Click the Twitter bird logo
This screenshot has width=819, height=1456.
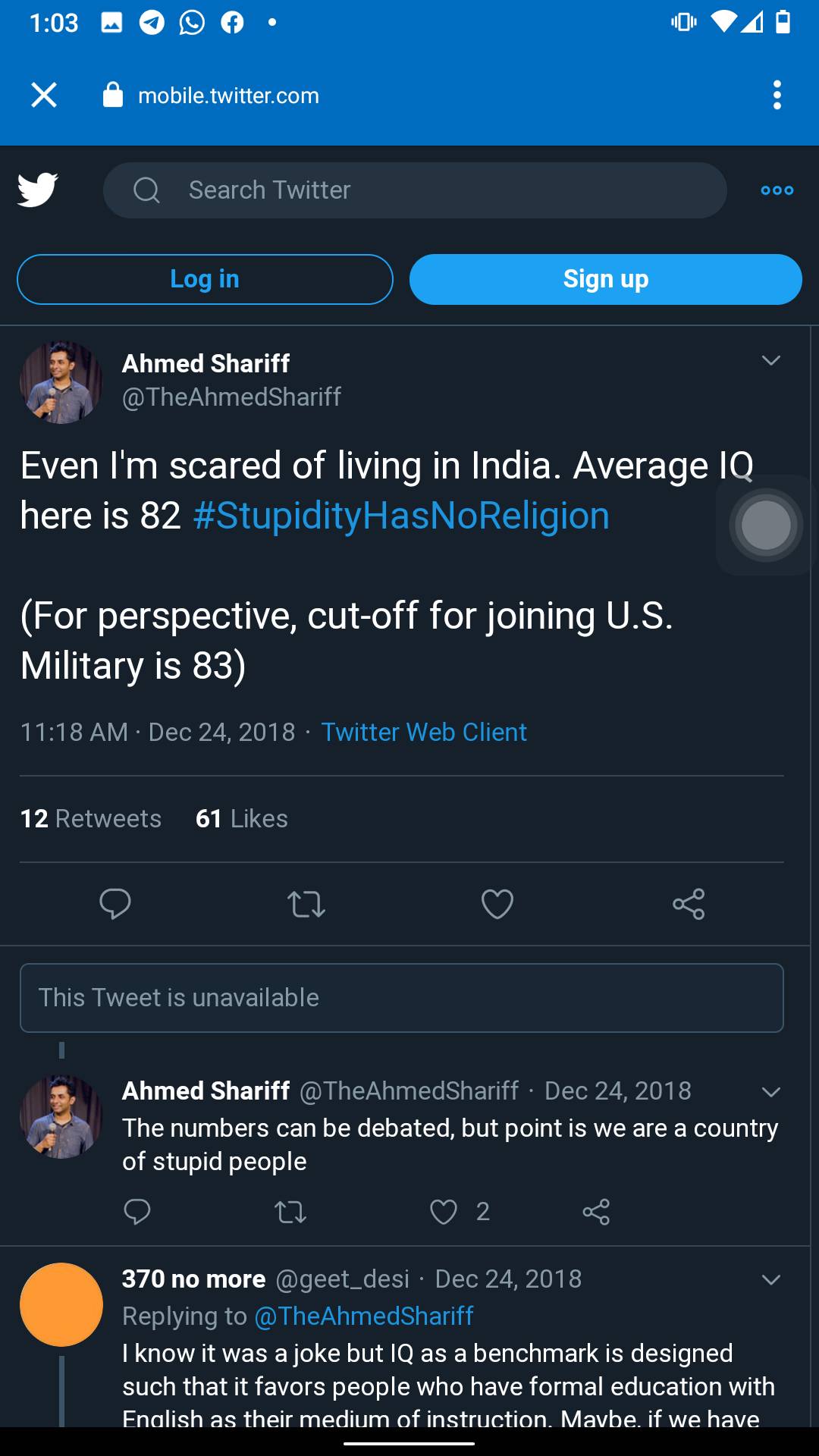coord(38,190)
